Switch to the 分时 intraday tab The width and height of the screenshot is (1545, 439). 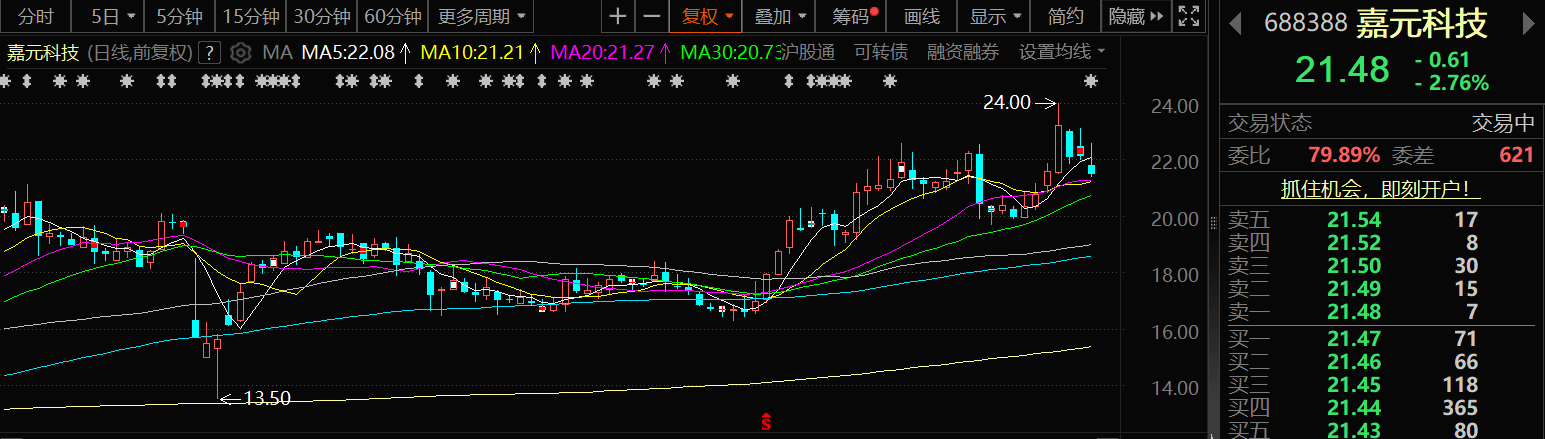tap(37, 16)
